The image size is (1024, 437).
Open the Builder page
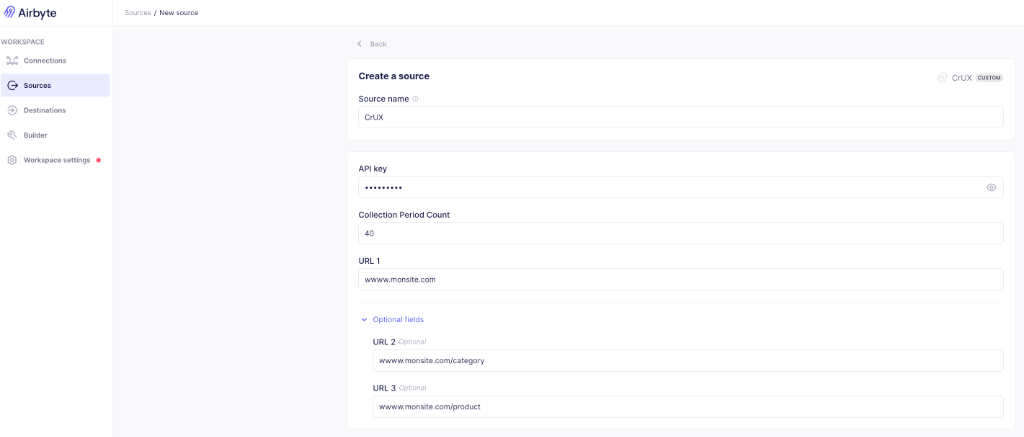pos(55,135)
